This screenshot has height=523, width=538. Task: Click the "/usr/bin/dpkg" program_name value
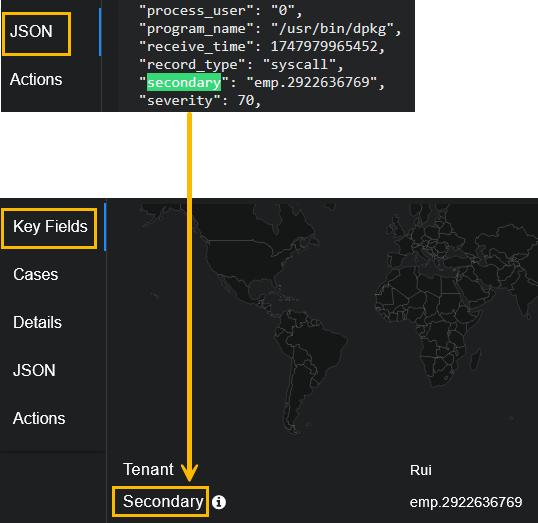click(336, 29)
